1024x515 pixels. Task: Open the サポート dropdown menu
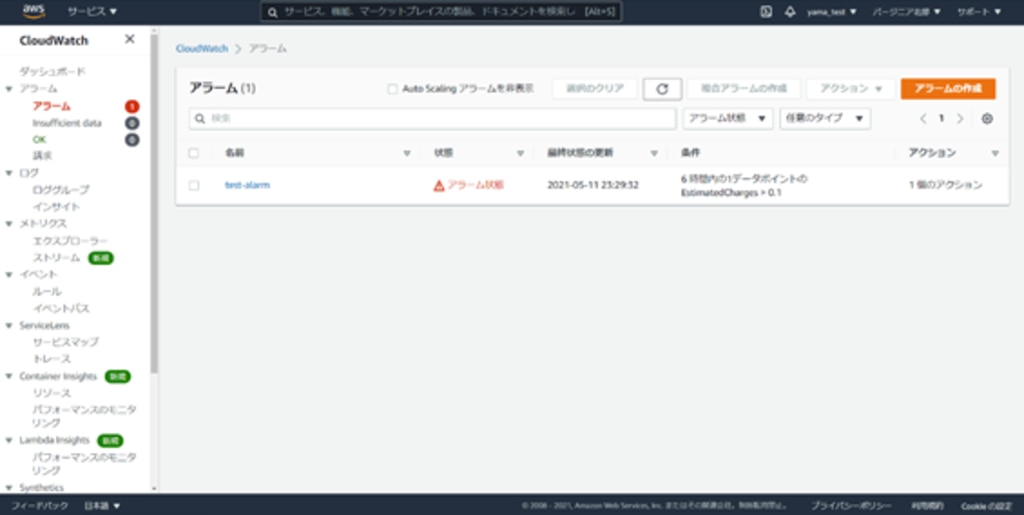[x=979, y=12]
